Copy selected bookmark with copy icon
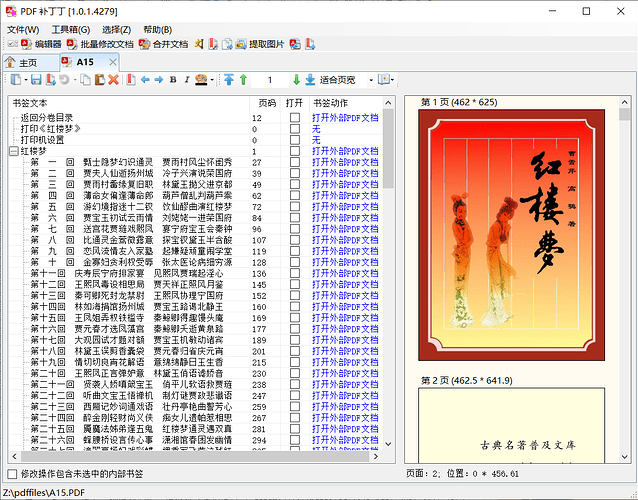The image size is (638, 500). pos(85,80)
